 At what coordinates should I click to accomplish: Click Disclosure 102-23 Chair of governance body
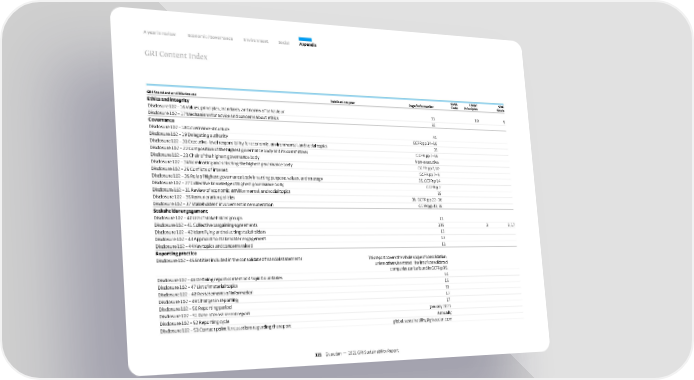tap(205, 156)
